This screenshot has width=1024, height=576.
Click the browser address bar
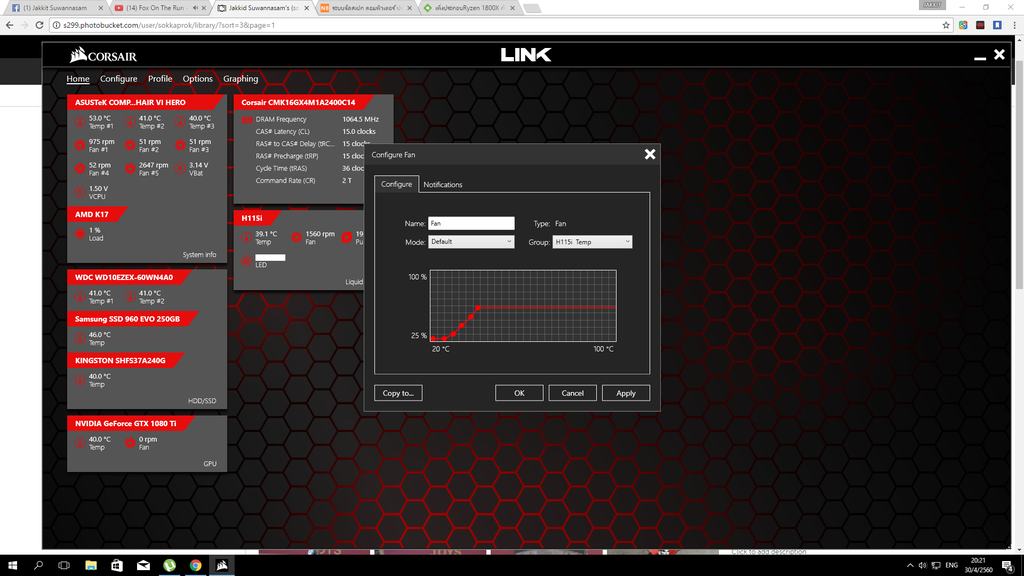coord(496,25)
